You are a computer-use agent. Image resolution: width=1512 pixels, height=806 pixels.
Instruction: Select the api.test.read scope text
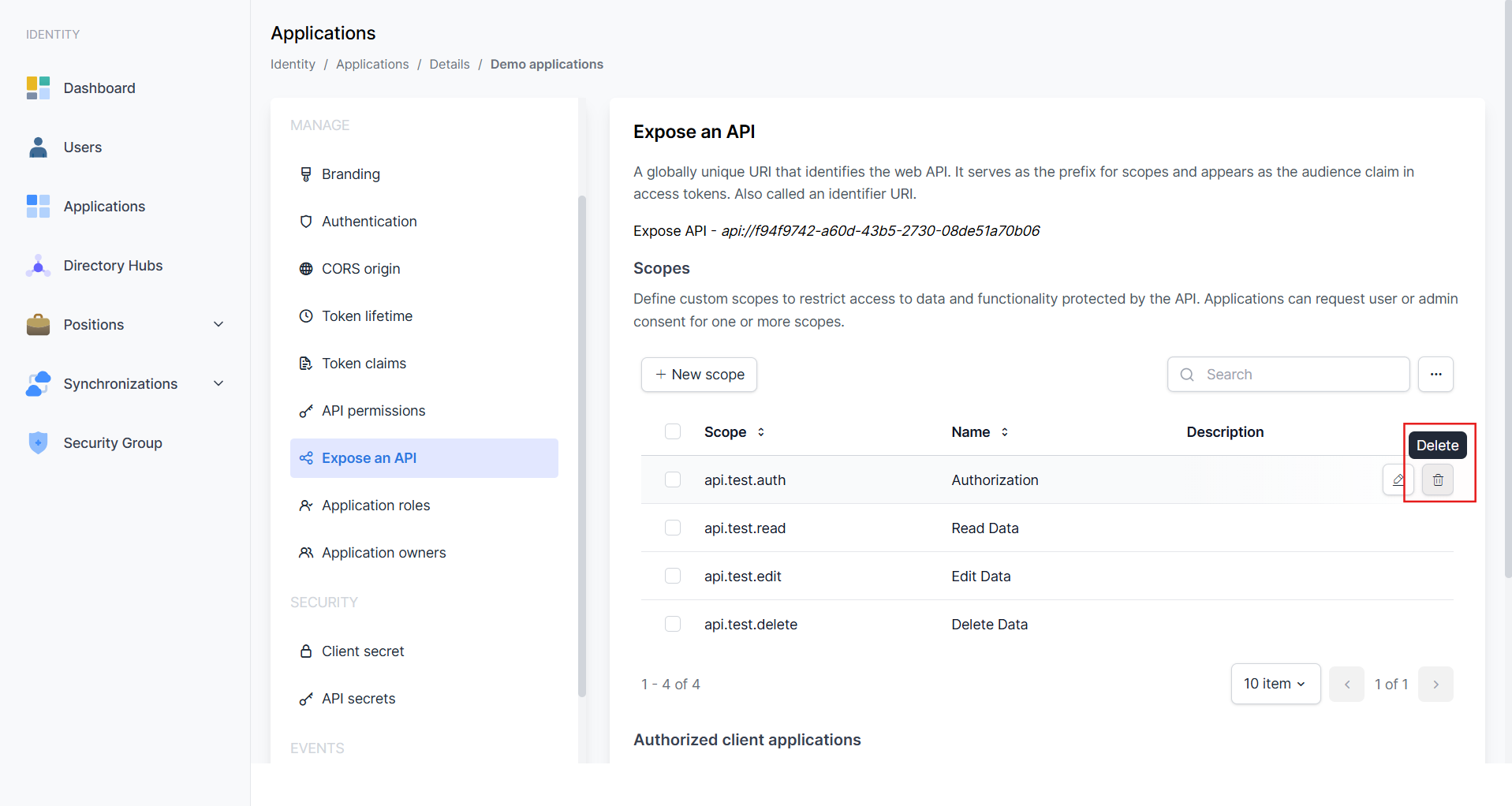click(745, 528)
